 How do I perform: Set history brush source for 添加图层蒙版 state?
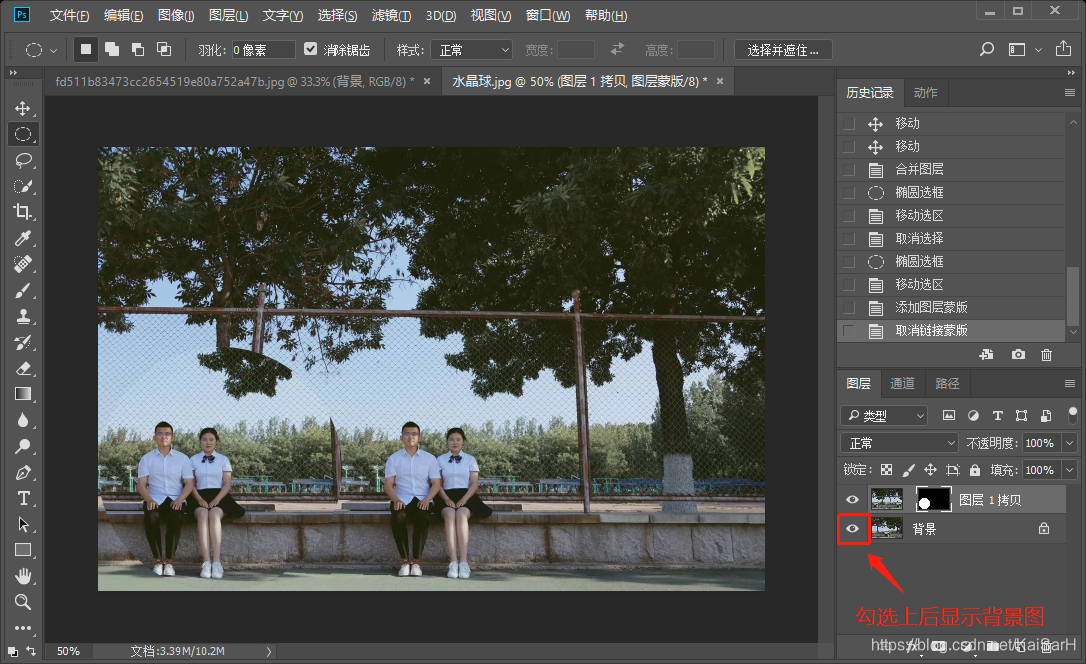click(848, 307)
